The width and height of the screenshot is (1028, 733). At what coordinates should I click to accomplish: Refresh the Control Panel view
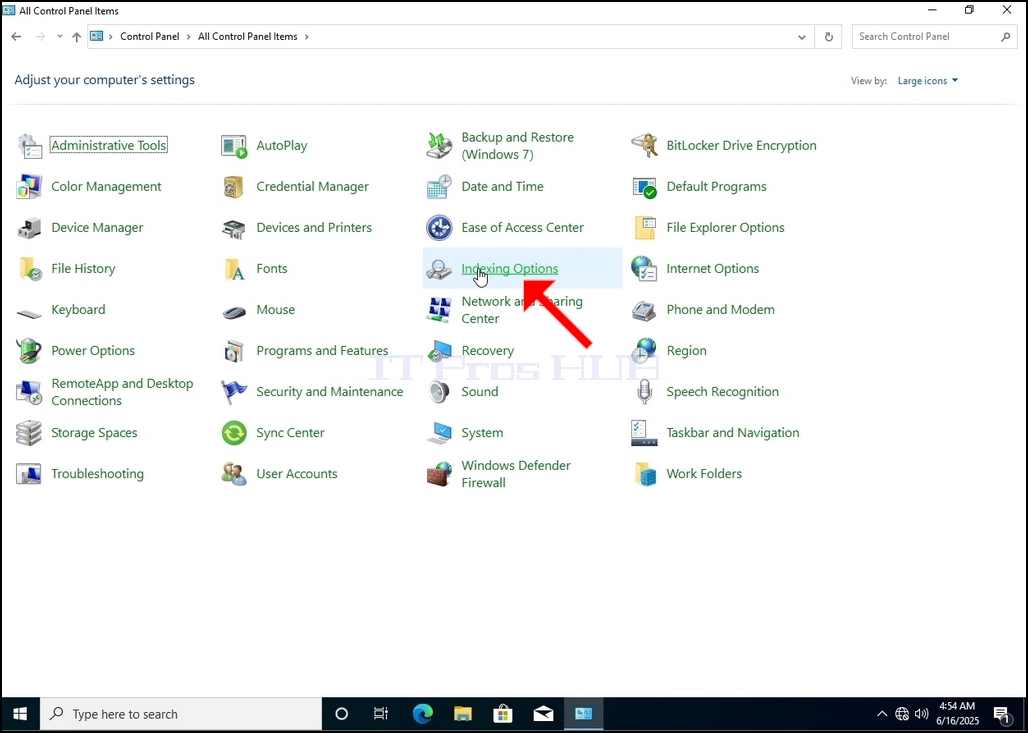click(829, 37)
